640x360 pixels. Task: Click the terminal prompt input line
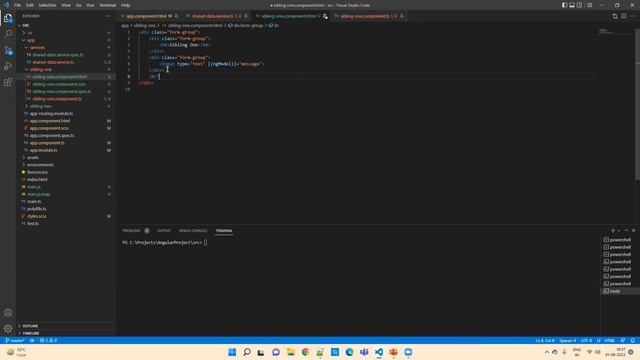(x=164, y=242)
